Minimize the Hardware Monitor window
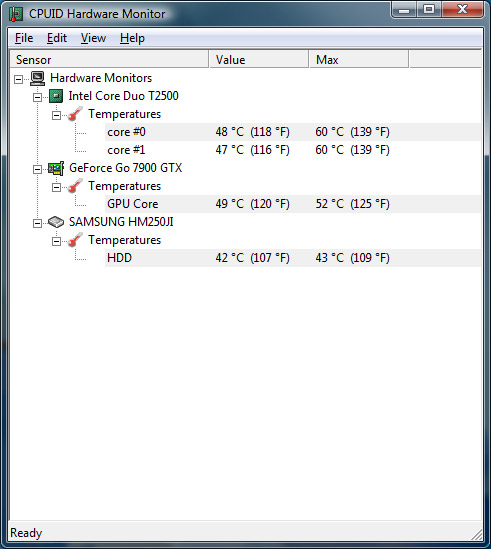Screen dimensions: 491x549 [x=404, y=10]
